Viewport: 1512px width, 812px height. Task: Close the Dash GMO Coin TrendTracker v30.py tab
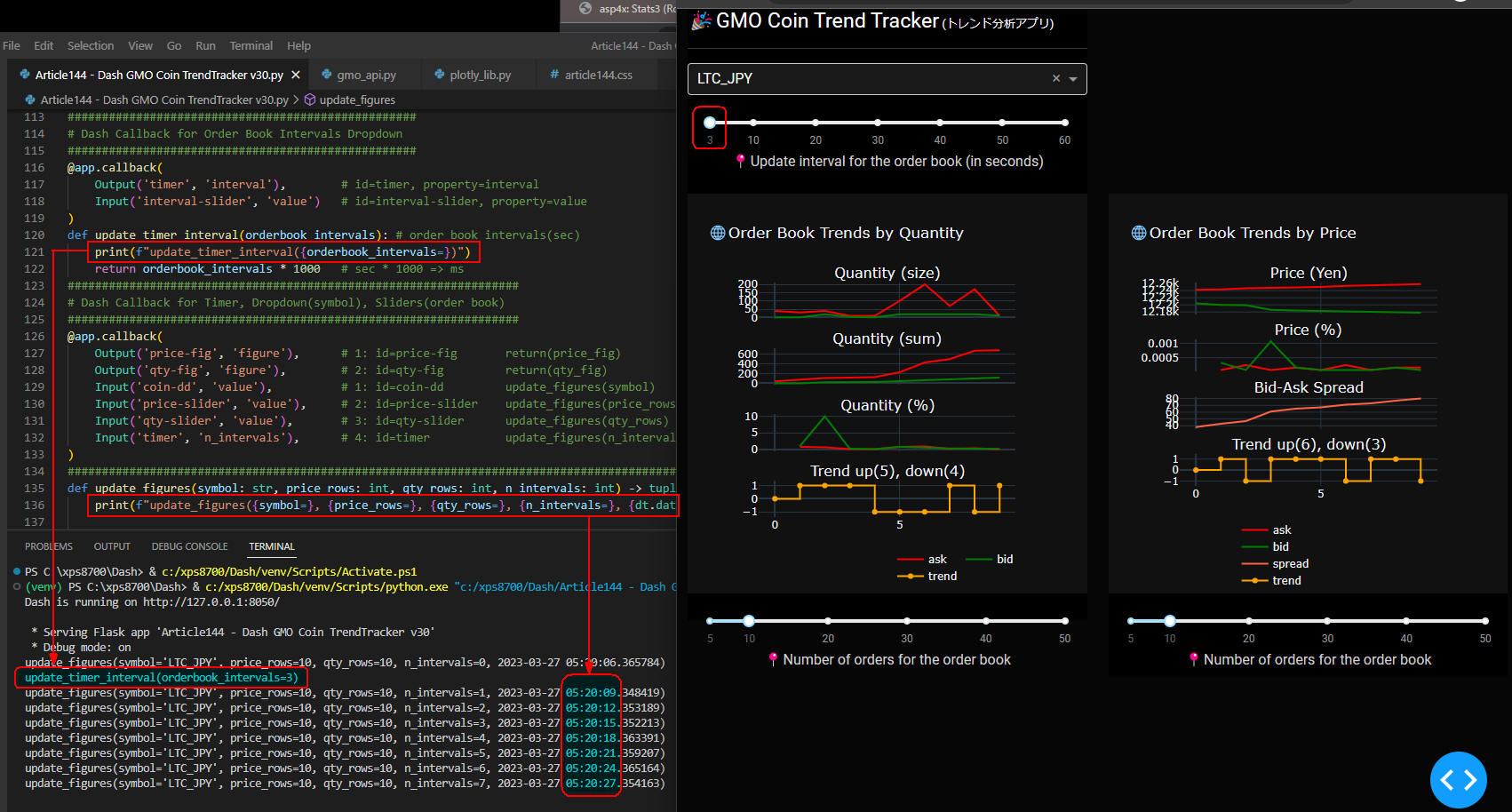pos(296,75)
